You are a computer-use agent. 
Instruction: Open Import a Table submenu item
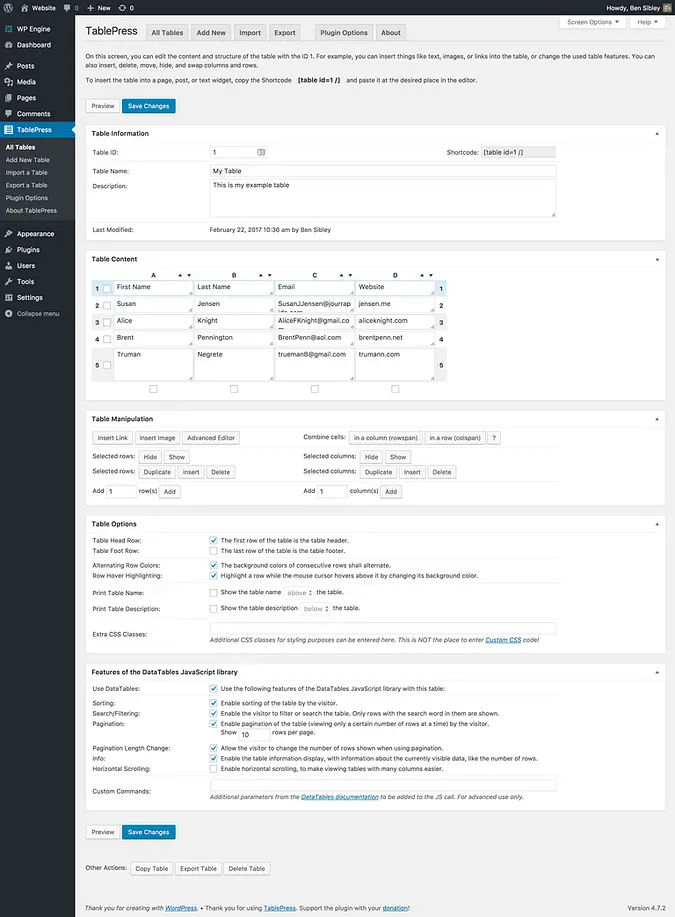pos(27,173)
